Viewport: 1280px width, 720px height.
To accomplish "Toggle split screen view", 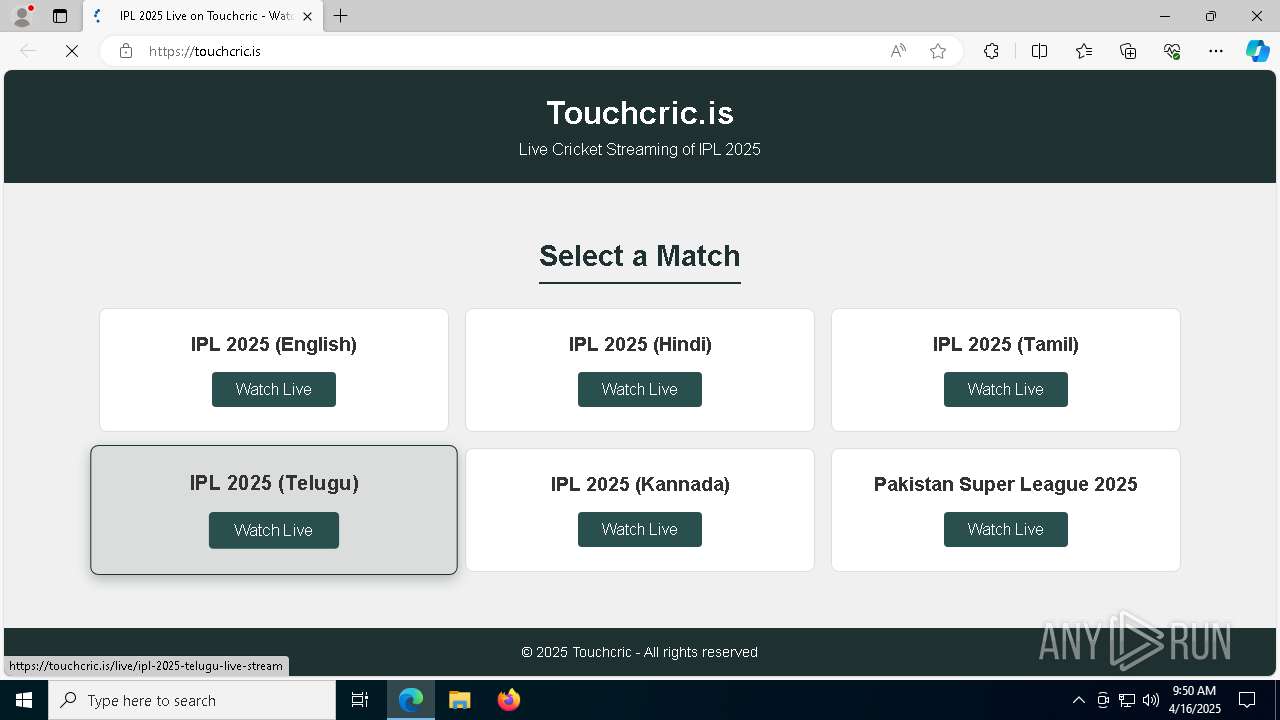I will 1039,51.
